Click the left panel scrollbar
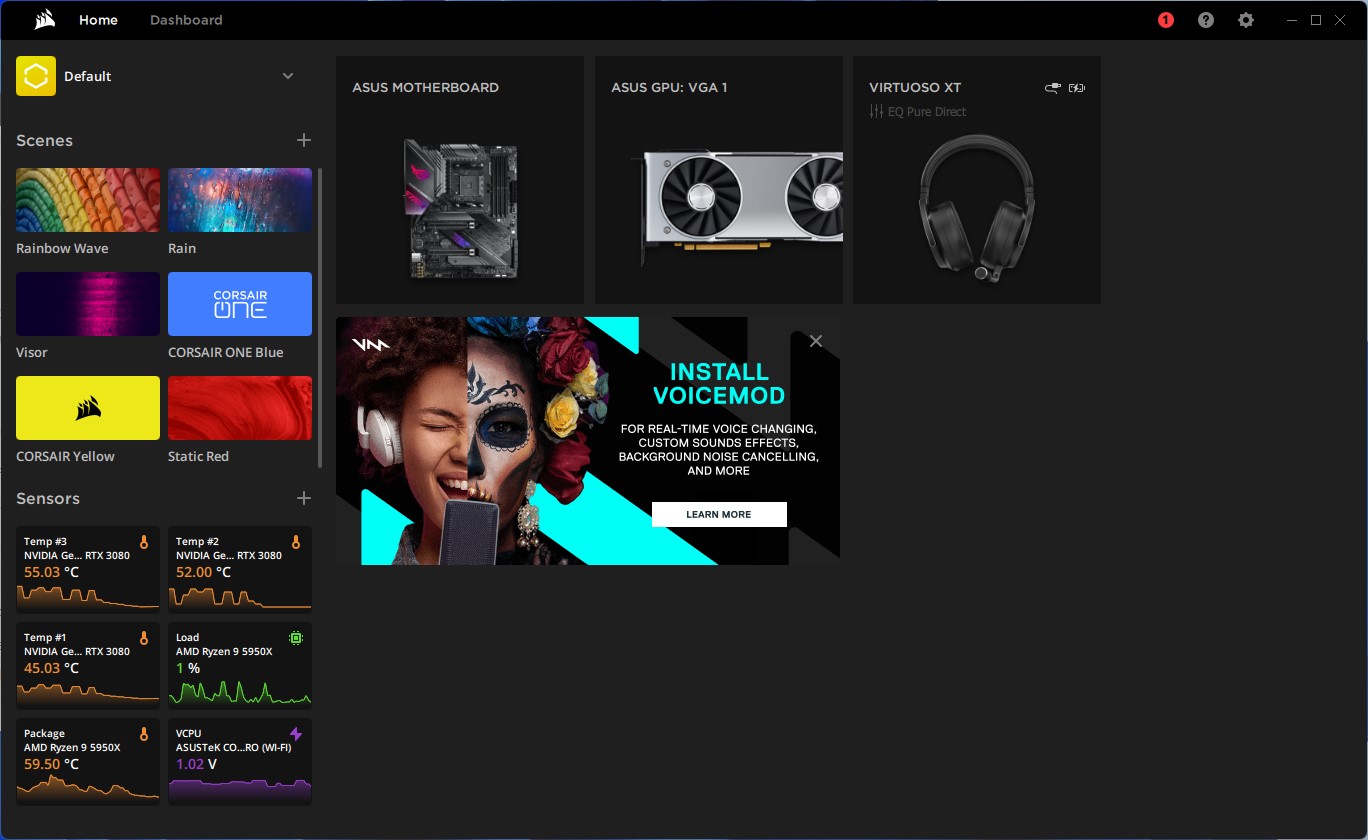This screenshot has width=1368, height=840. 320,318
